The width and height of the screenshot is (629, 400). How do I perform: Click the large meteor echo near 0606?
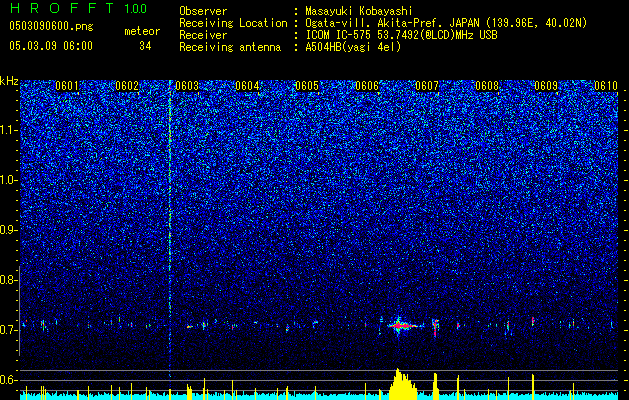(x=402, y=326)
